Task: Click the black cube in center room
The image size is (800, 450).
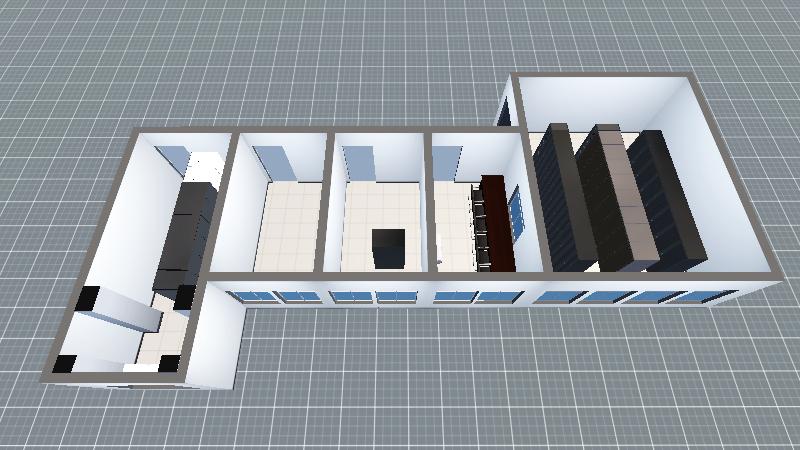Action: pyautogui.click(x=387, y=247)
